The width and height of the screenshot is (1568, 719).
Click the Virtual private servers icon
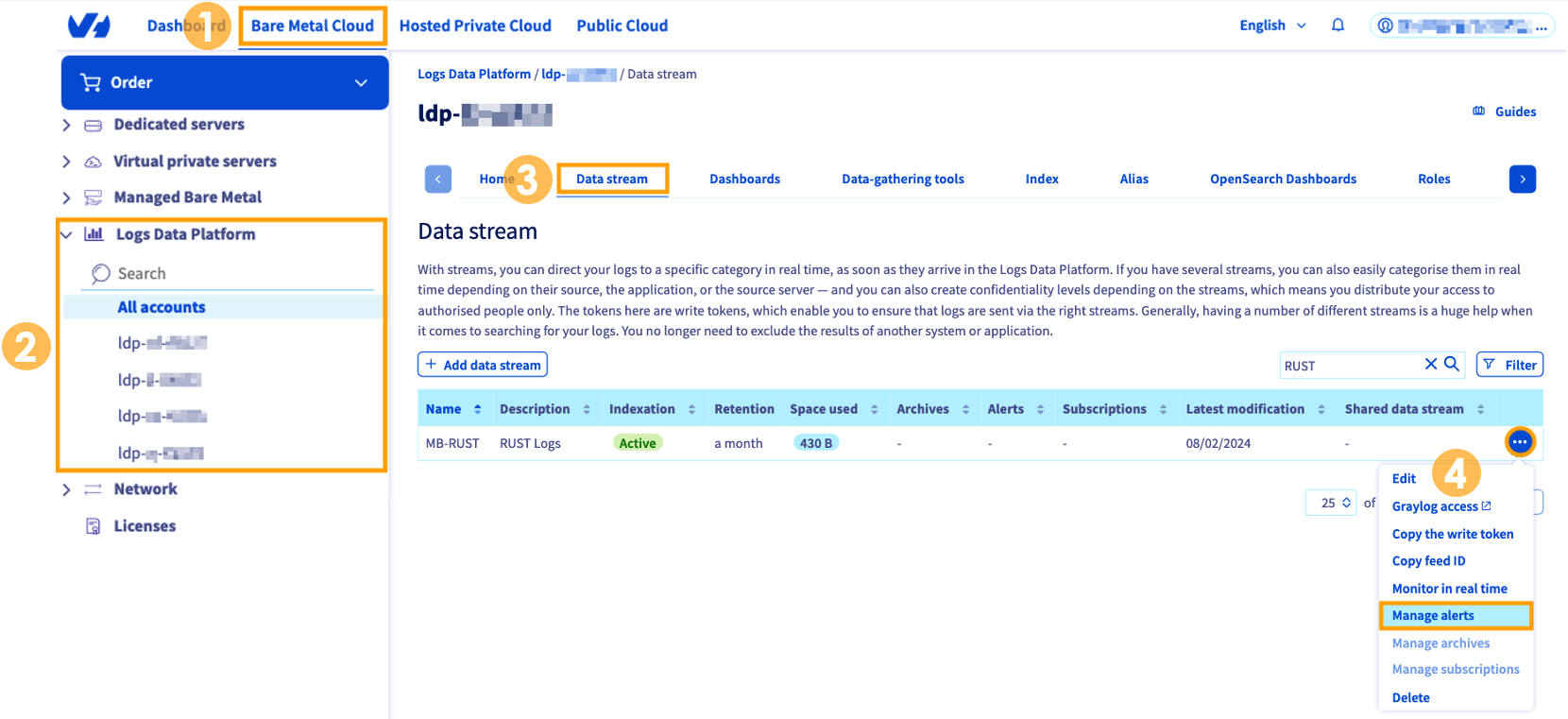(93, 162)
